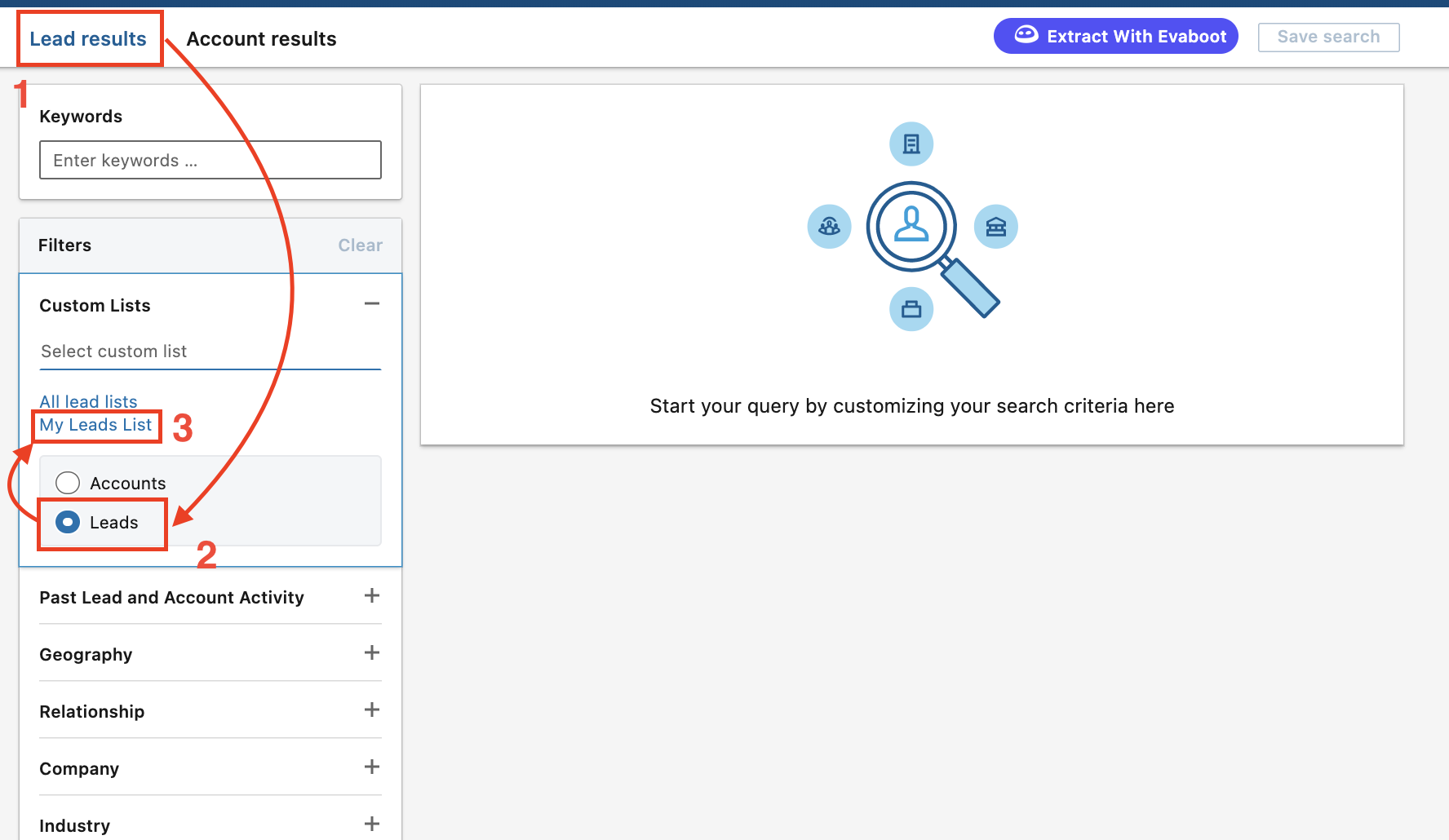Click the Custom Lists heading
The image size is (1449, 840).
click(x=95, y=305)
